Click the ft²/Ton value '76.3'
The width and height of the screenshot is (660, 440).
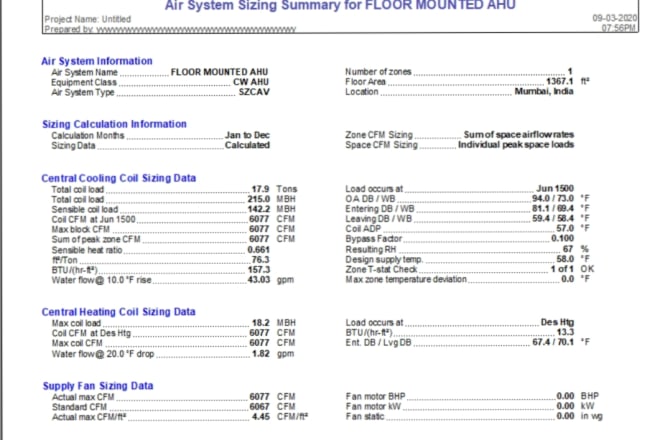coord(261,259)
